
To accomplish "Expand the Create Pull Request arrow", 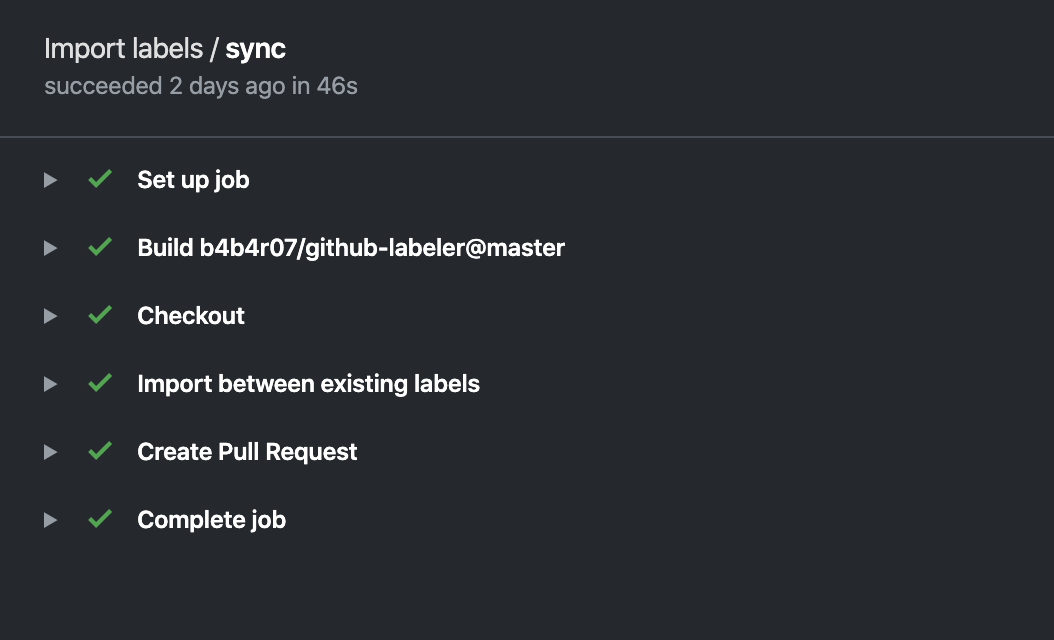I will [50, 452].
